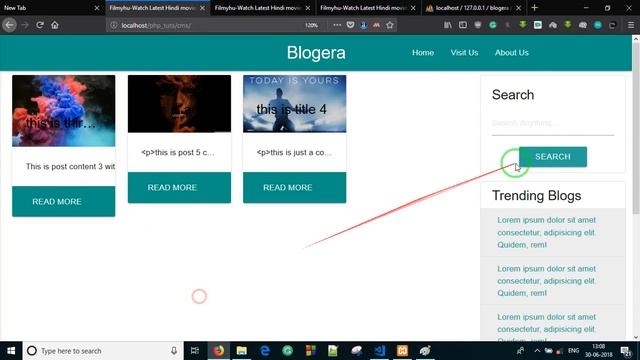The image size is (640, 360).
Task: Bookmark this page with the star icon
Action: [390, 25]
